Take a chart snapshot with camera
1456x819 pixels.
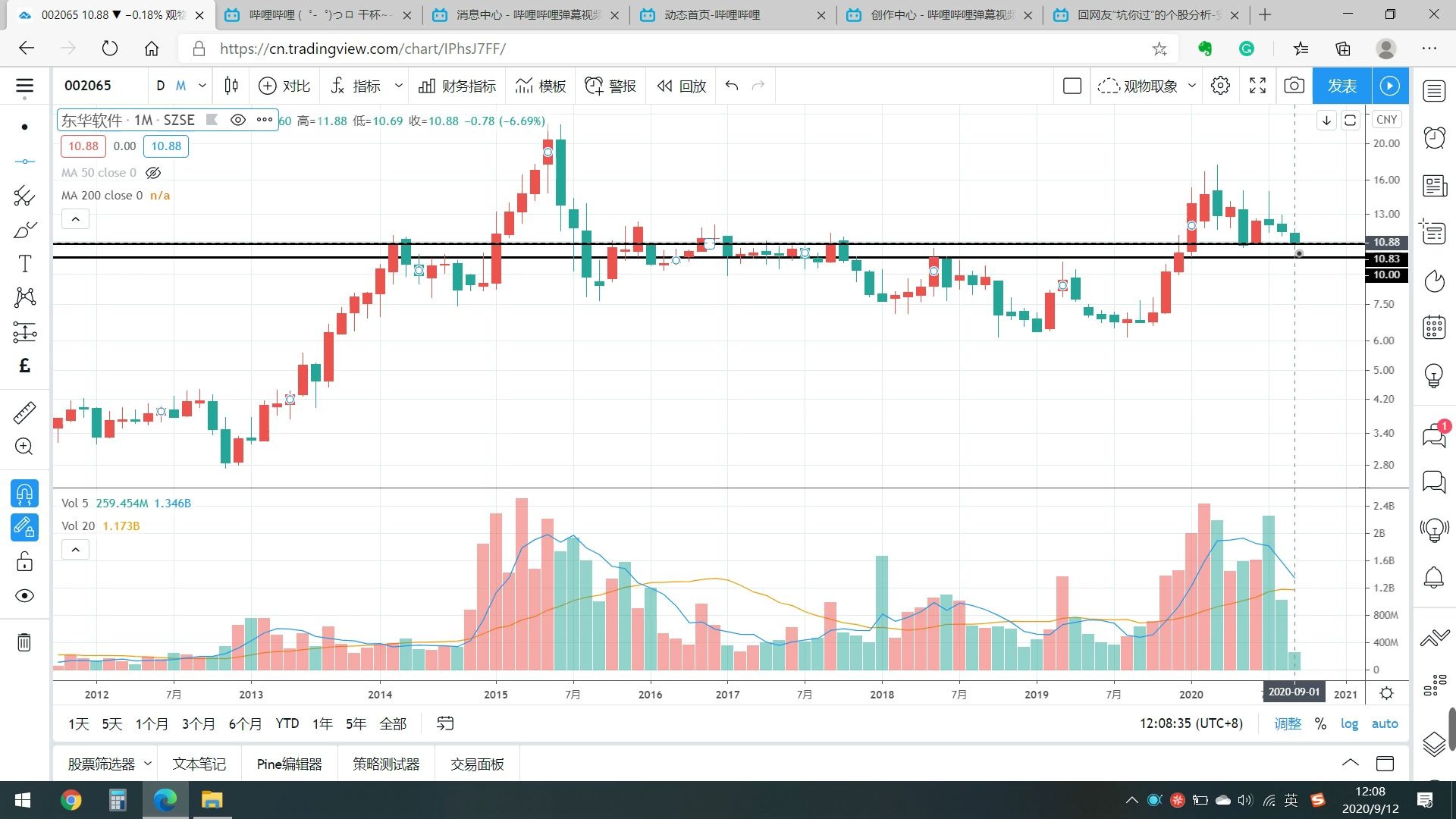tap(1294, 86)
